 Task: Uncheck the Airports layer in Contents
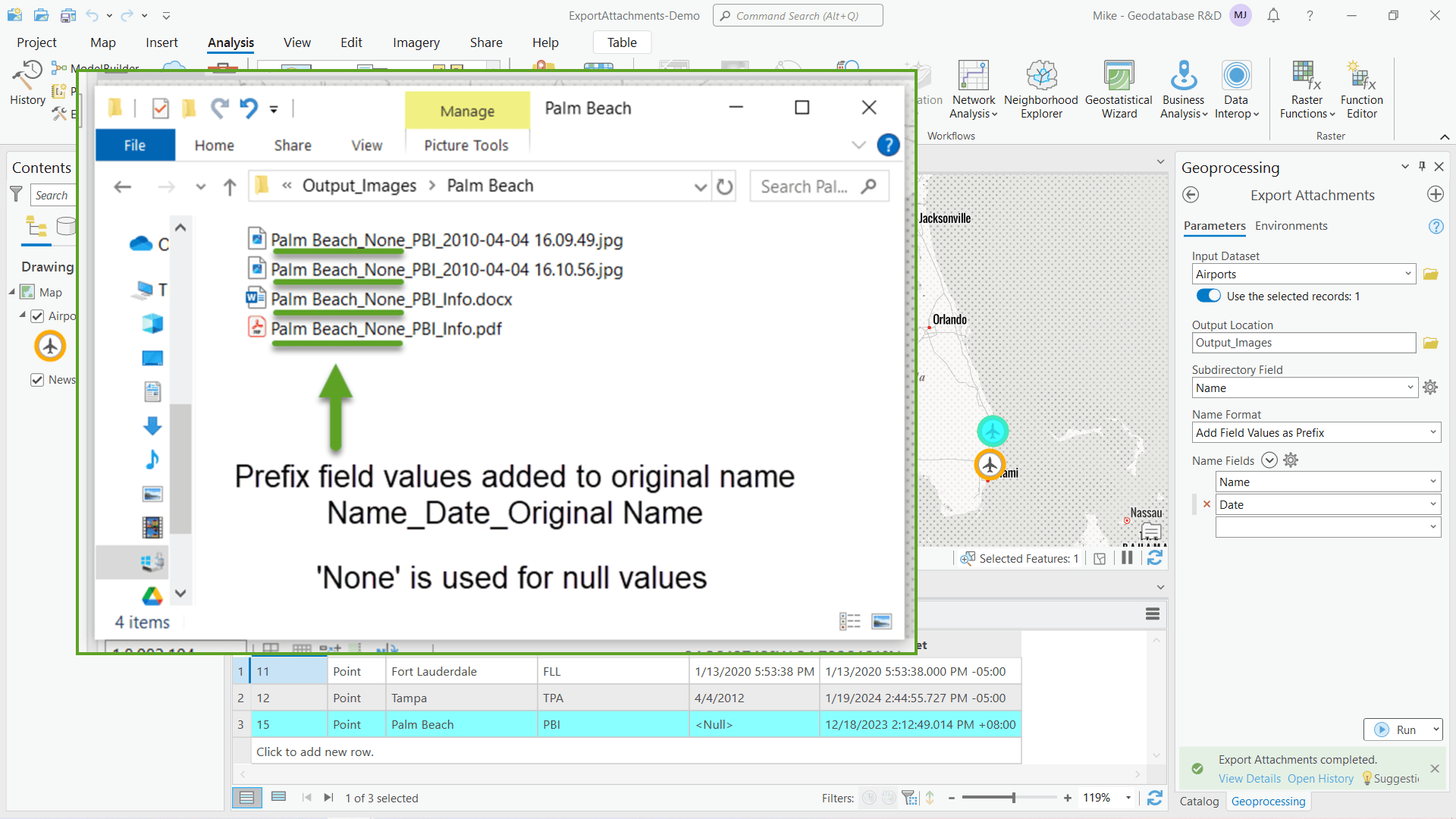click(x=37, y=316)
